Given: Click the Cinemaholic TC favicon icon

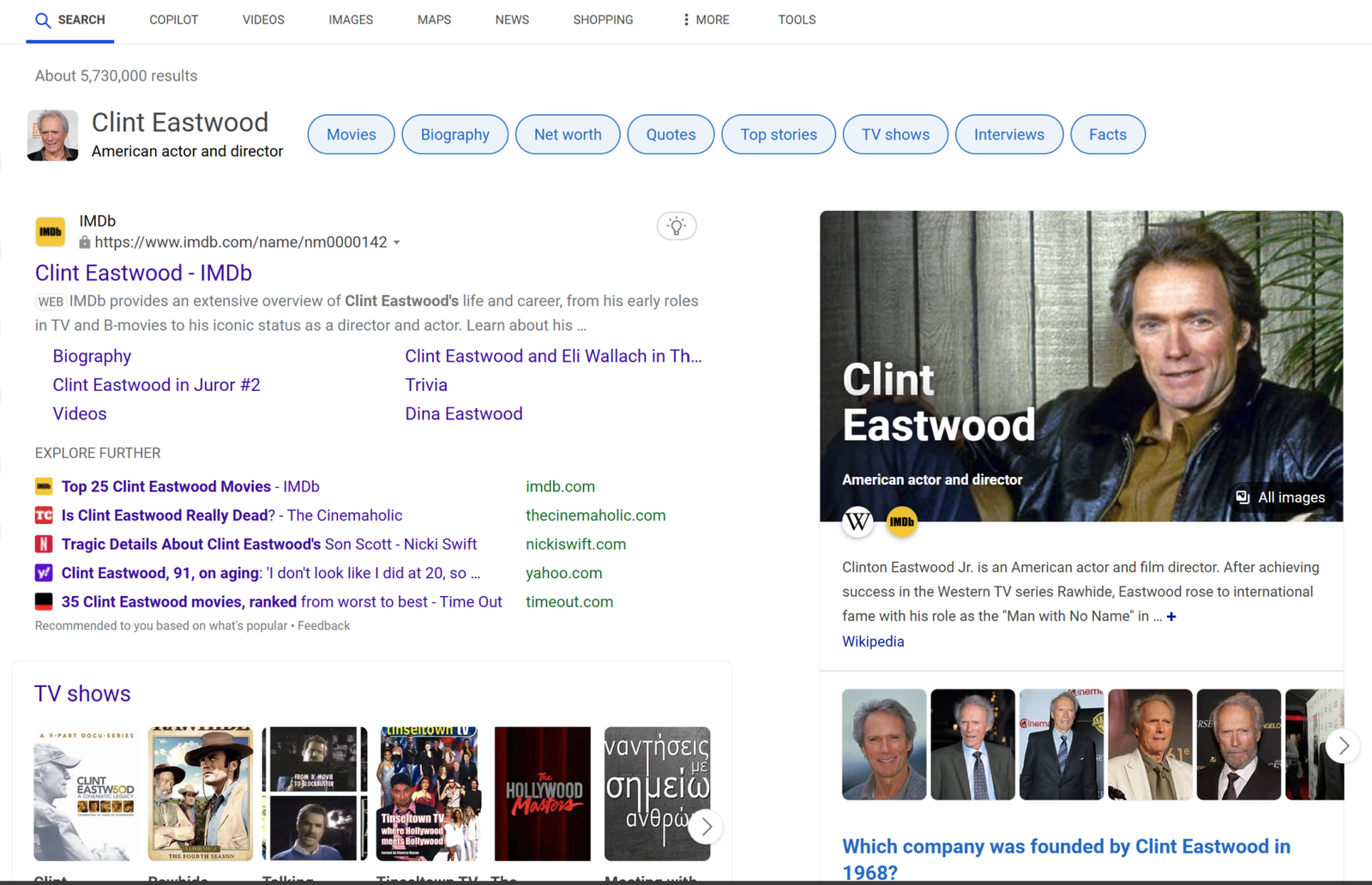Looking at the screenshot, I should pyautogui.click(x=44, y=515).
